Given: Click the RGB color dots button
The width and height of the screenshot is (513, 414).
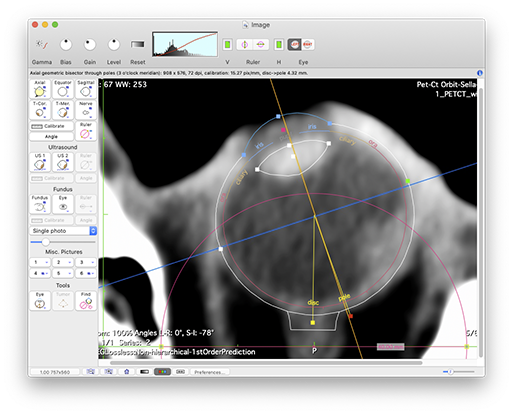Looking at the screenshot, I should coord(162,372).
